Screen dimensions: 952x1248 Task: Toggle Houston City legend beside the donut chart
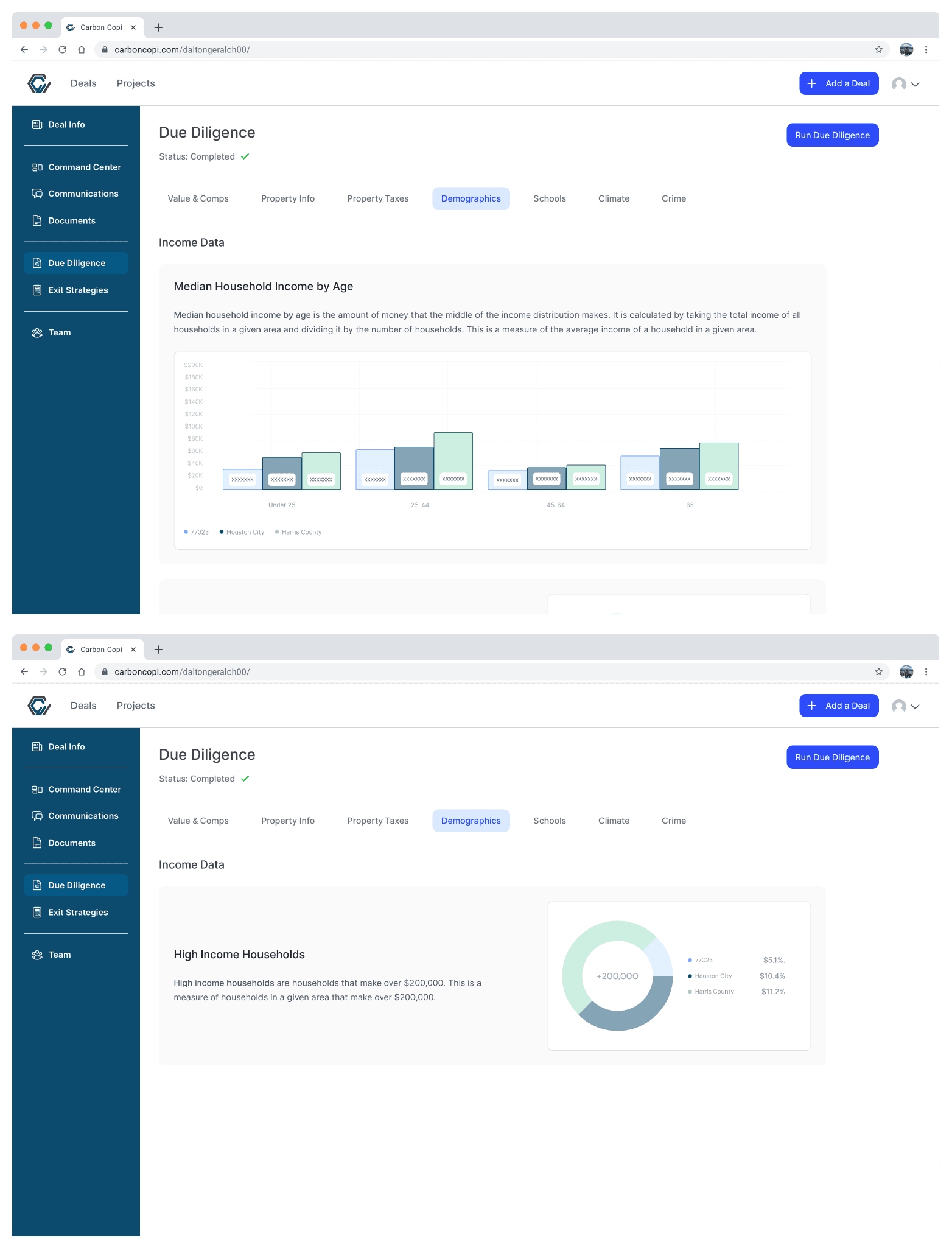(x=713, y=976)
